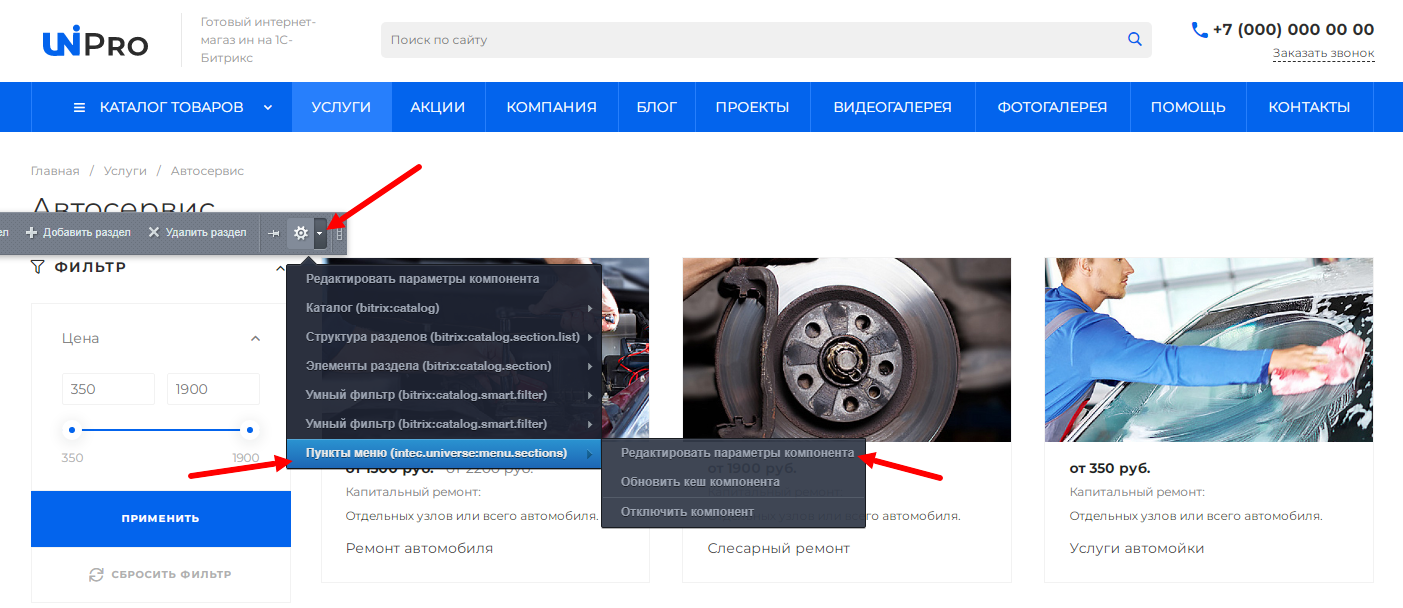
Task: Open the car wash service photo
Action: coord(1208,350)
